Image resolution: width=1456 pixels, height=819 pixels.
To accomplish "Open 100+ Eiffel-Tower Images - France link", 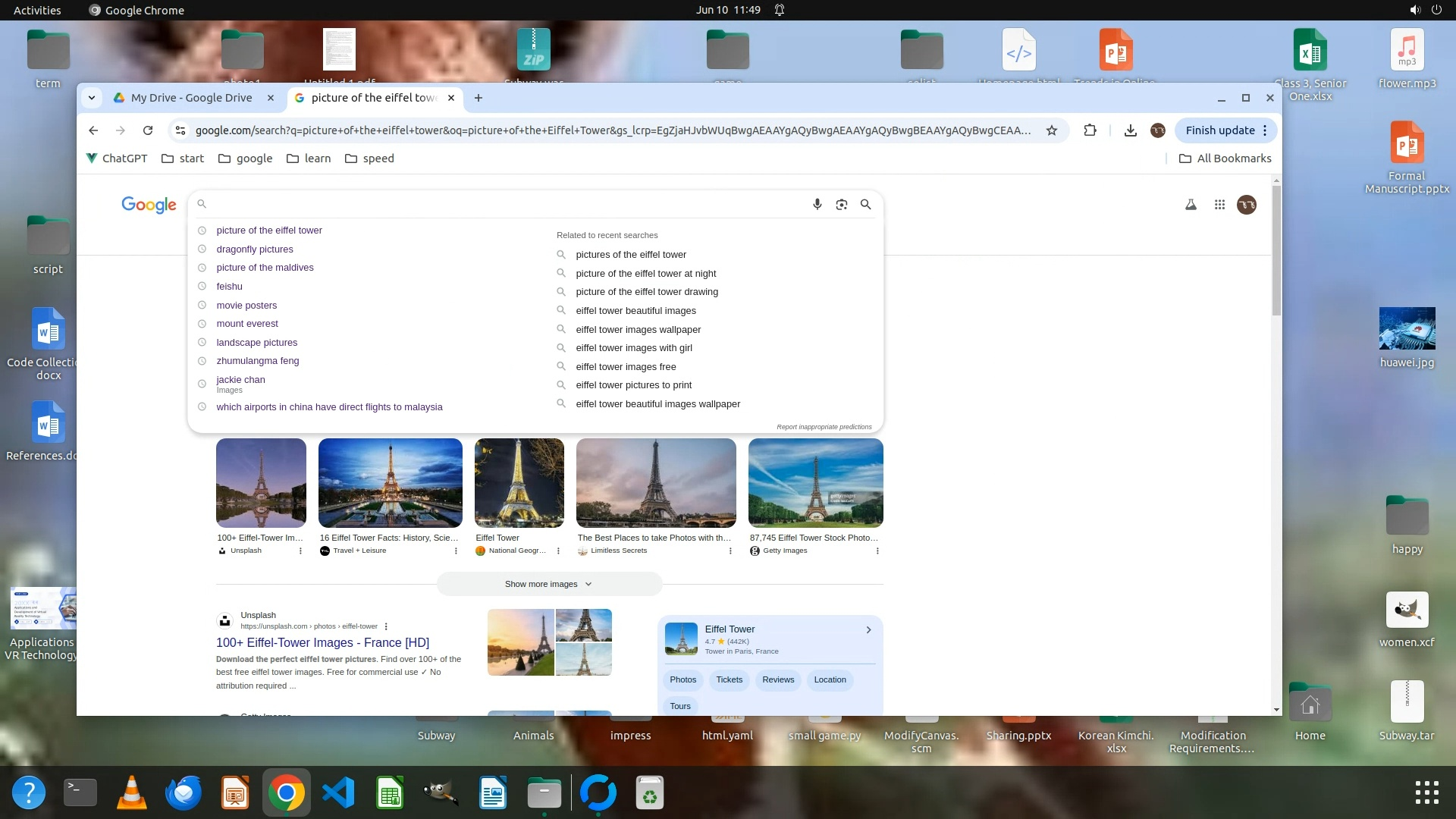I will click(x=322, y=642).
